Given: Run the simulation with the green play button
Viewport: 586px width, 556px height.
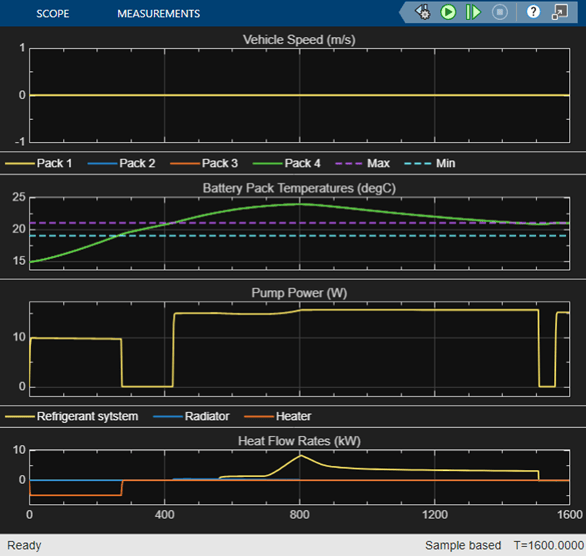Looking at the screenshot, I should (448, 12).
